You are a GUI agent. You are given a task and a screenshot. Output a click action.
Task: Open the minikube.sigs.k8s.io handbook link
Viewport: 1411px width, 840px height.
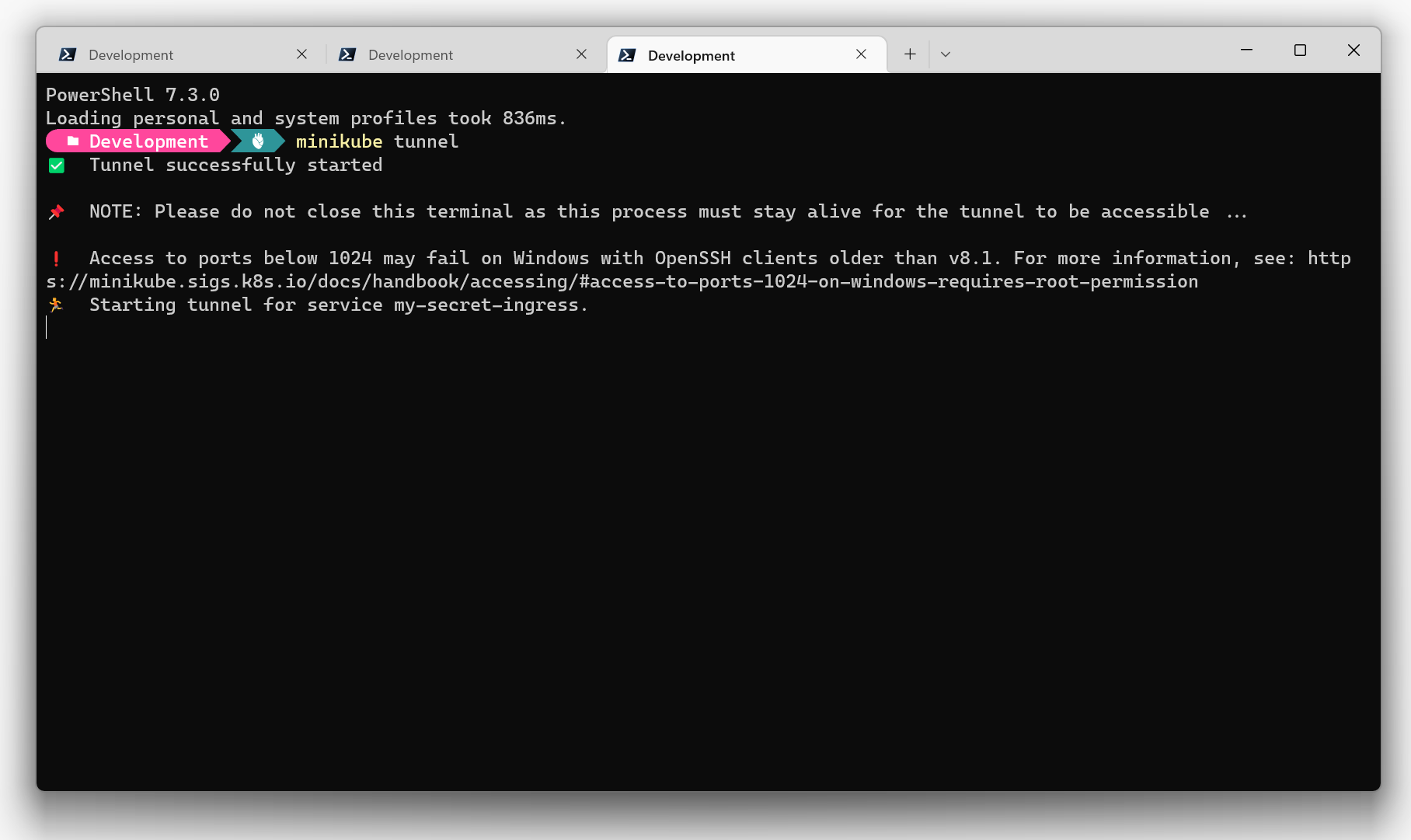pos(622,281)
